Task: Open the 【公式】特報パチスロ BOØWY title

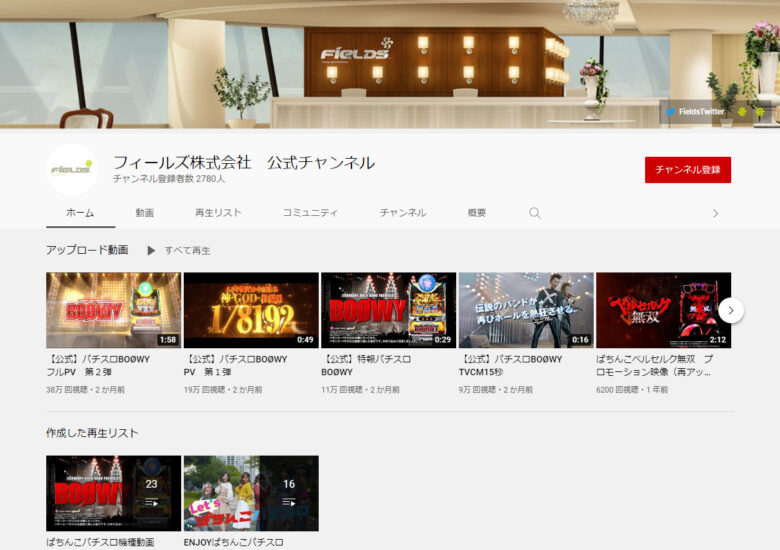Action: (366, 366)
